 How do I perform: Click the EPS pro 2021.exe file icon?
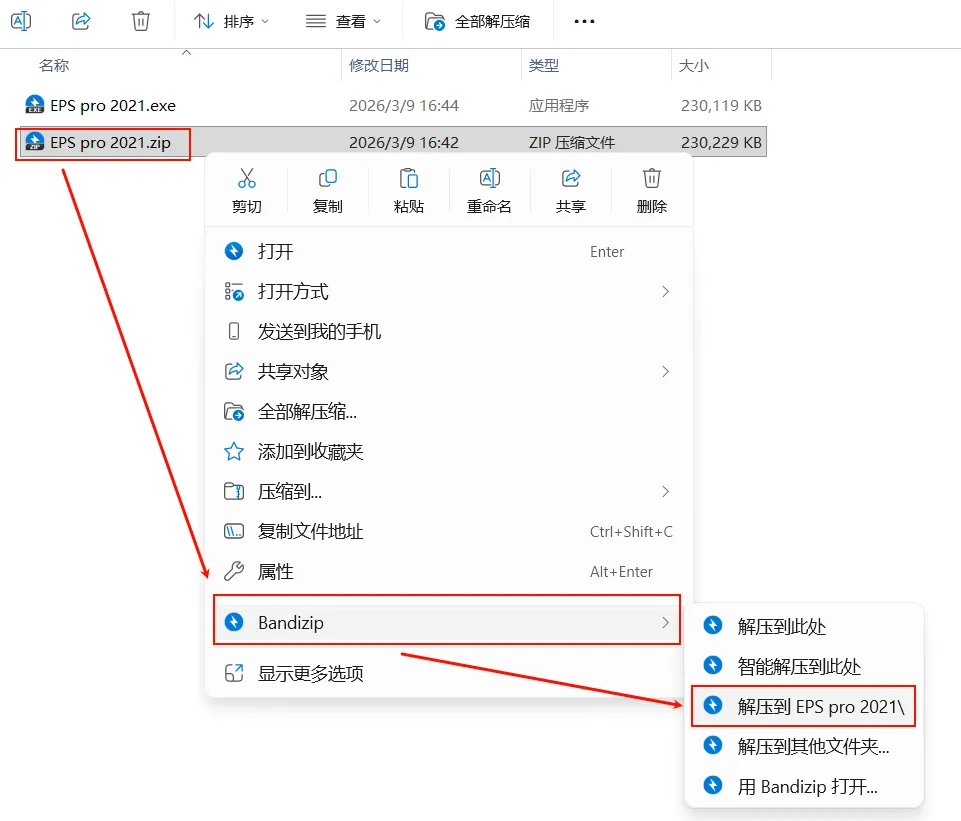pos(34,105)
